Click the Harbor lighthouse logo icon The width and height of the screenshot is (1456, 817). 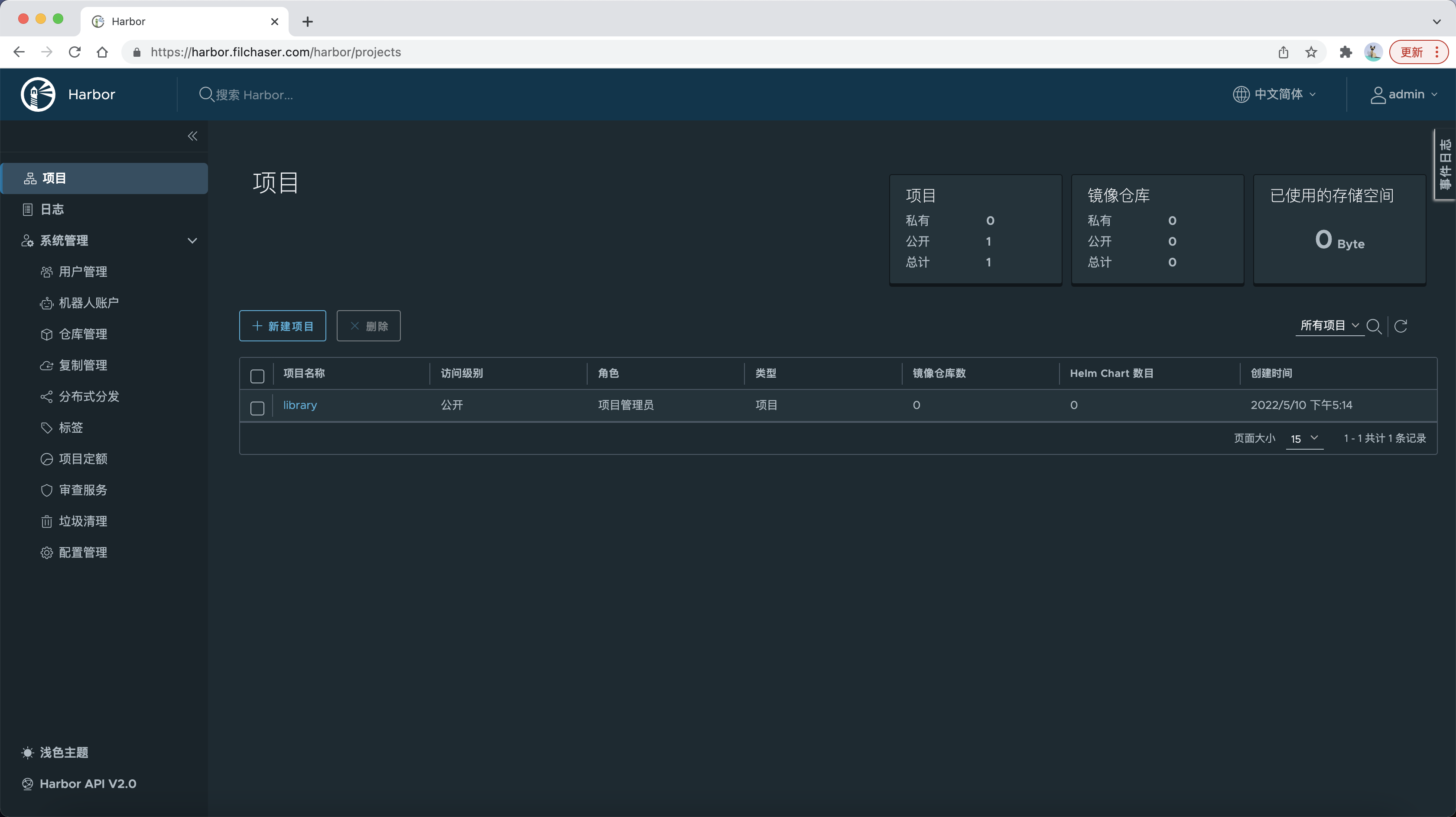pyautogui.click(x=38, y=94)
